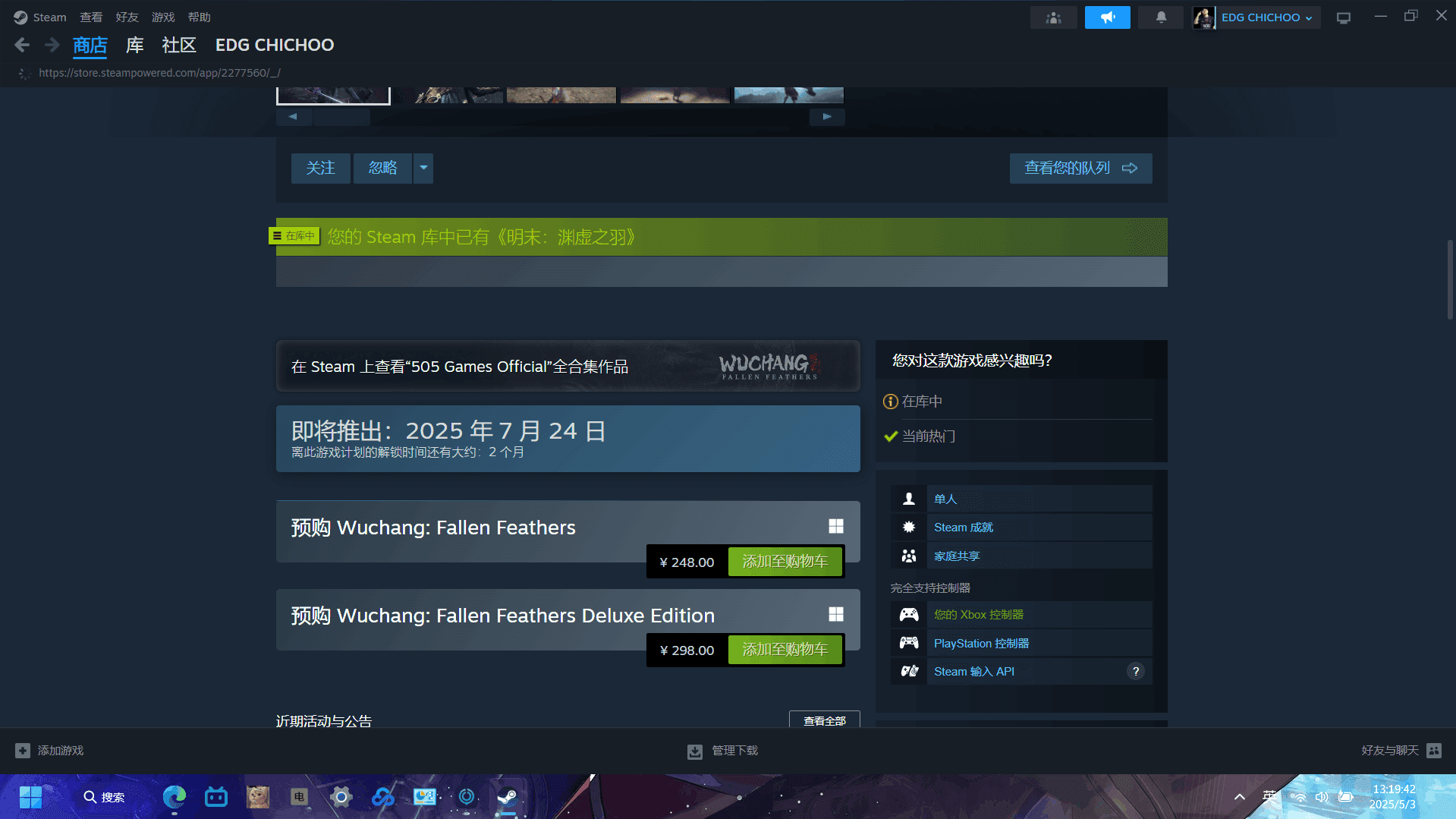Switch to the 商店 tab
The height and width of the screenshot is (819, 1456).
pos(90,46)
